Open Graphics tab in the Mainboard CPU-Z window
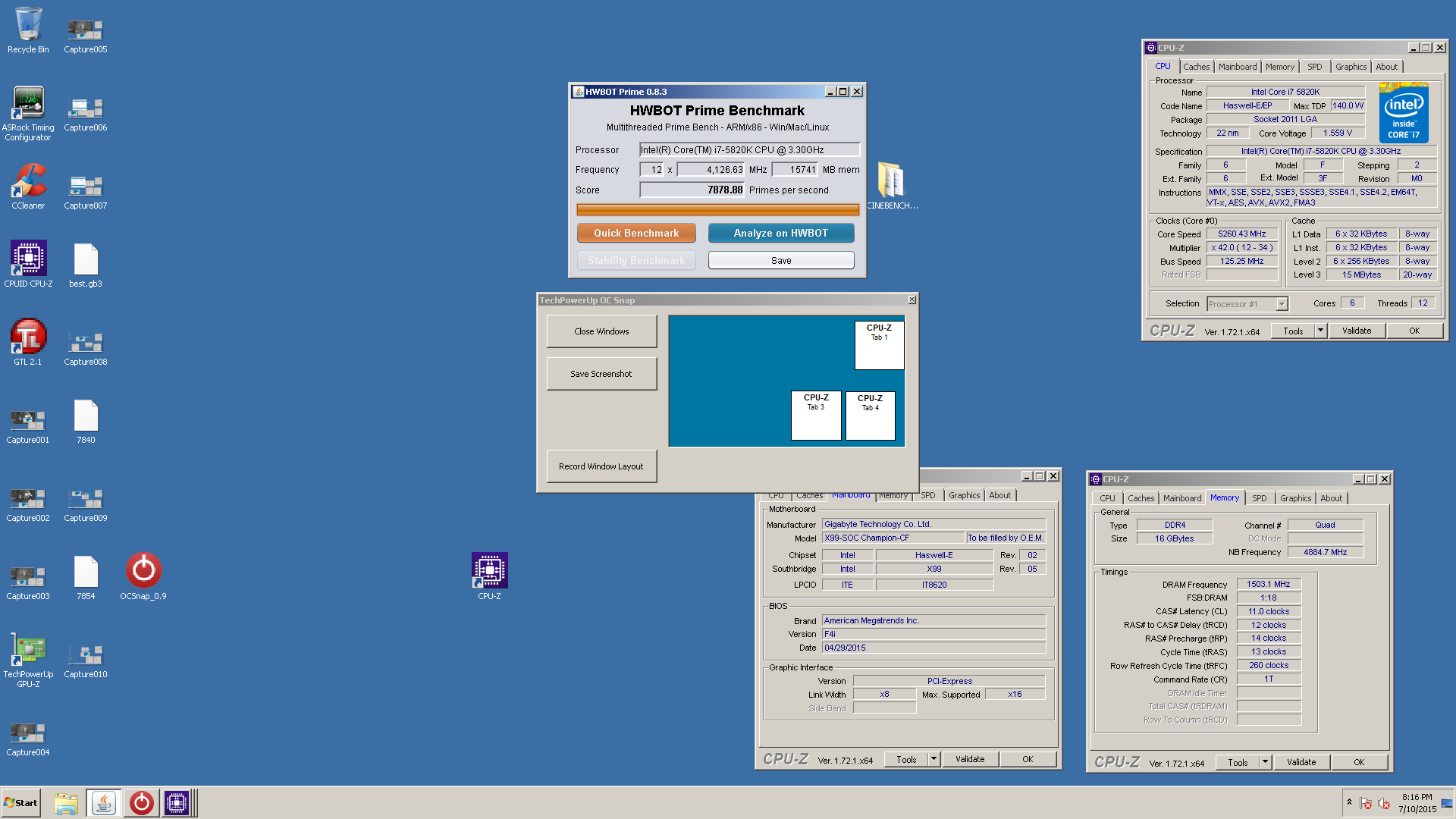 click(x=964, y=495)
